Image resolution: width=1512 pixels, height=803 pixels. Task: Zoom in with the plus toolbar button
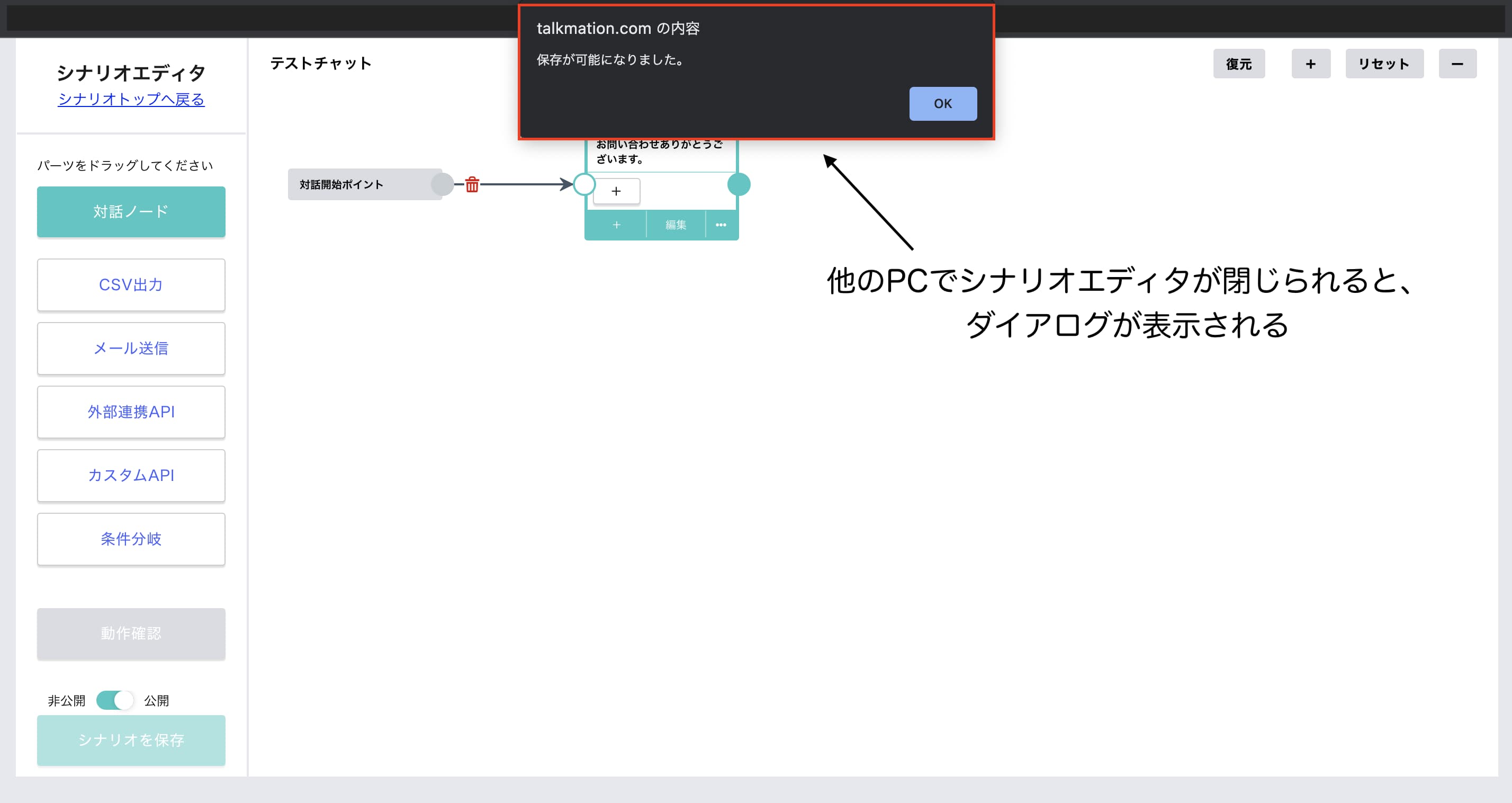pyautogui.click(x=1310, y=64)
